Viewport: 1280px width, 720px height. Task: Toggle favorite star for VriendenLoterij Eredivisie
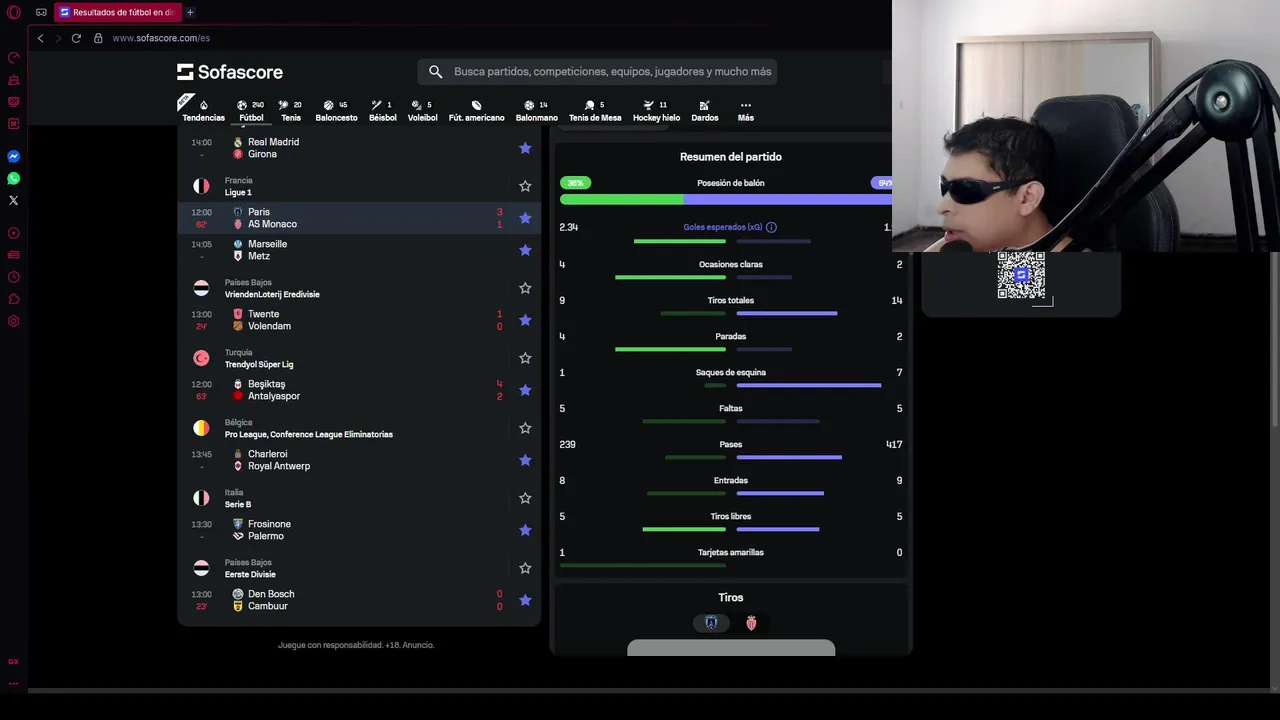click(525, 288)
